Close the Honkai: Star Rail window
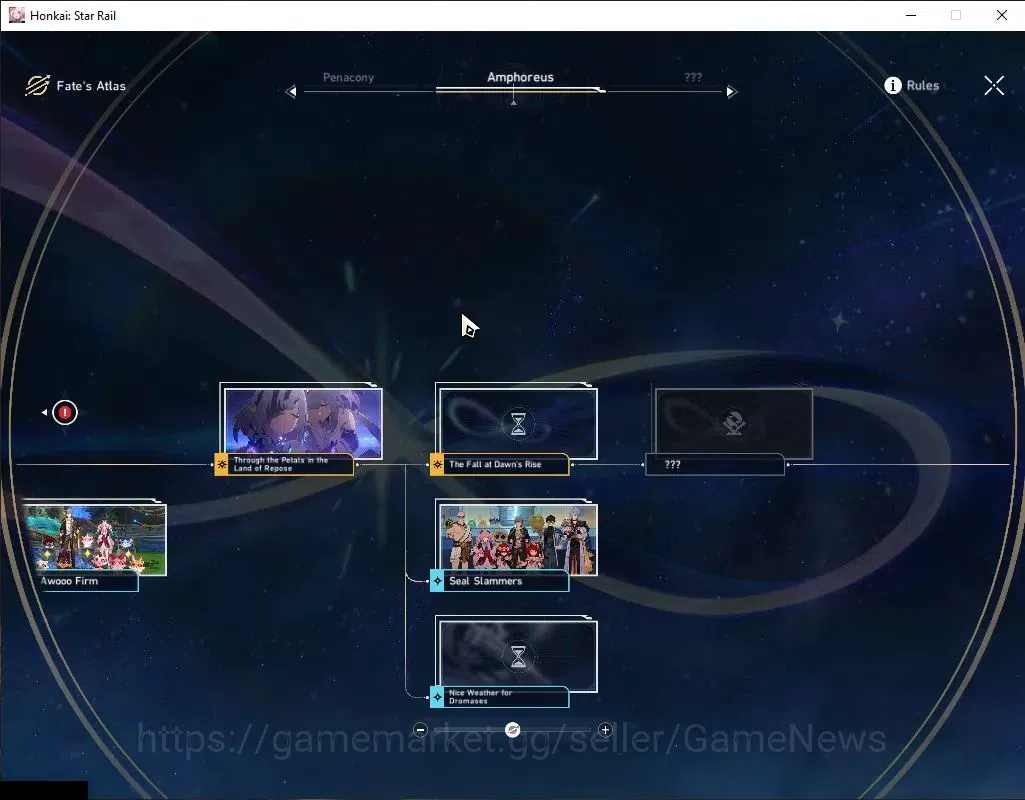Screen dimensions: 1025x800 1001,15
